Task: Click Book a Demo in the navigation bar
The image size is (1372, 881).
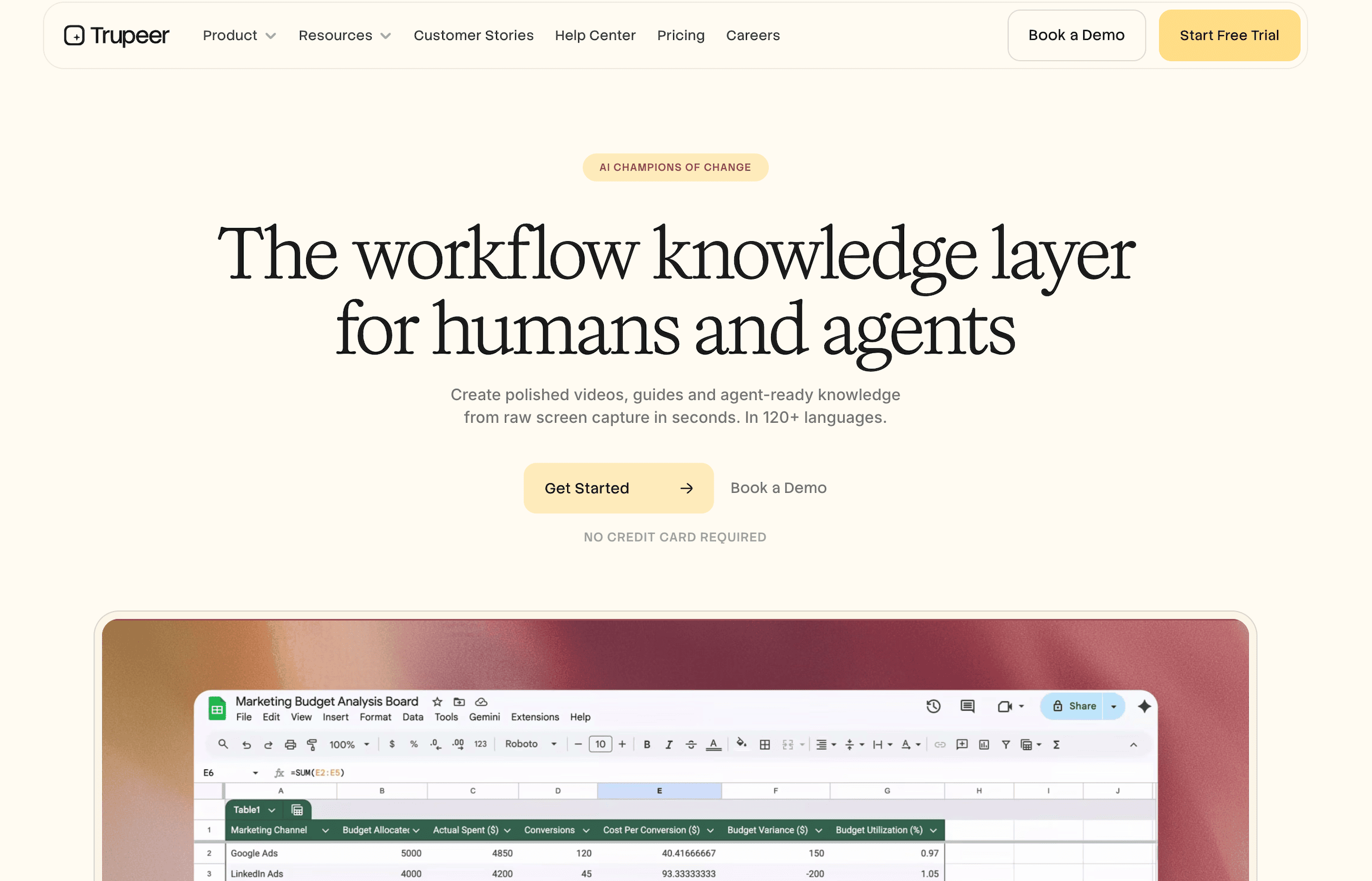Action: (1076, 36)
